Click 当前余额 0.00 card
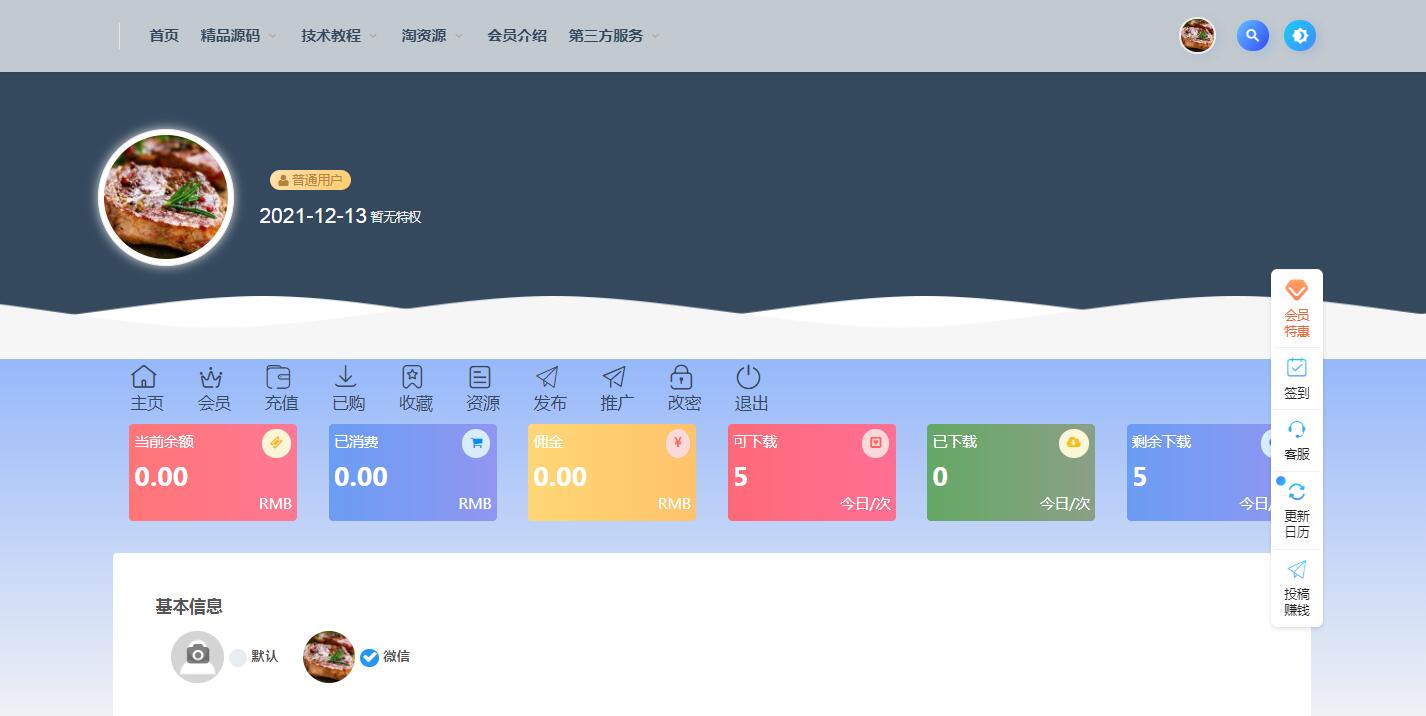The width and height of the screenshot is (1426, 716). tap(213, 473)
